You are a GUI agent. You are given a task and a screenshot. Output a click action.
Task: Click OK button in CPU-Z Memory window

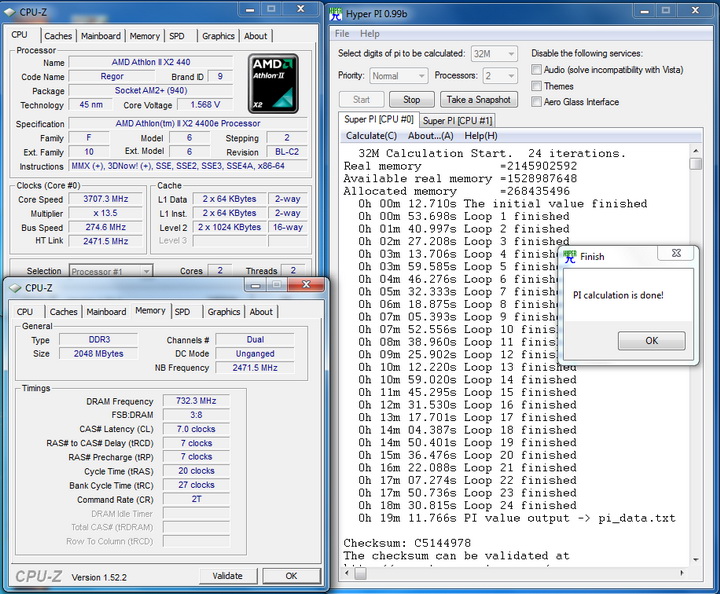point(291,576)
